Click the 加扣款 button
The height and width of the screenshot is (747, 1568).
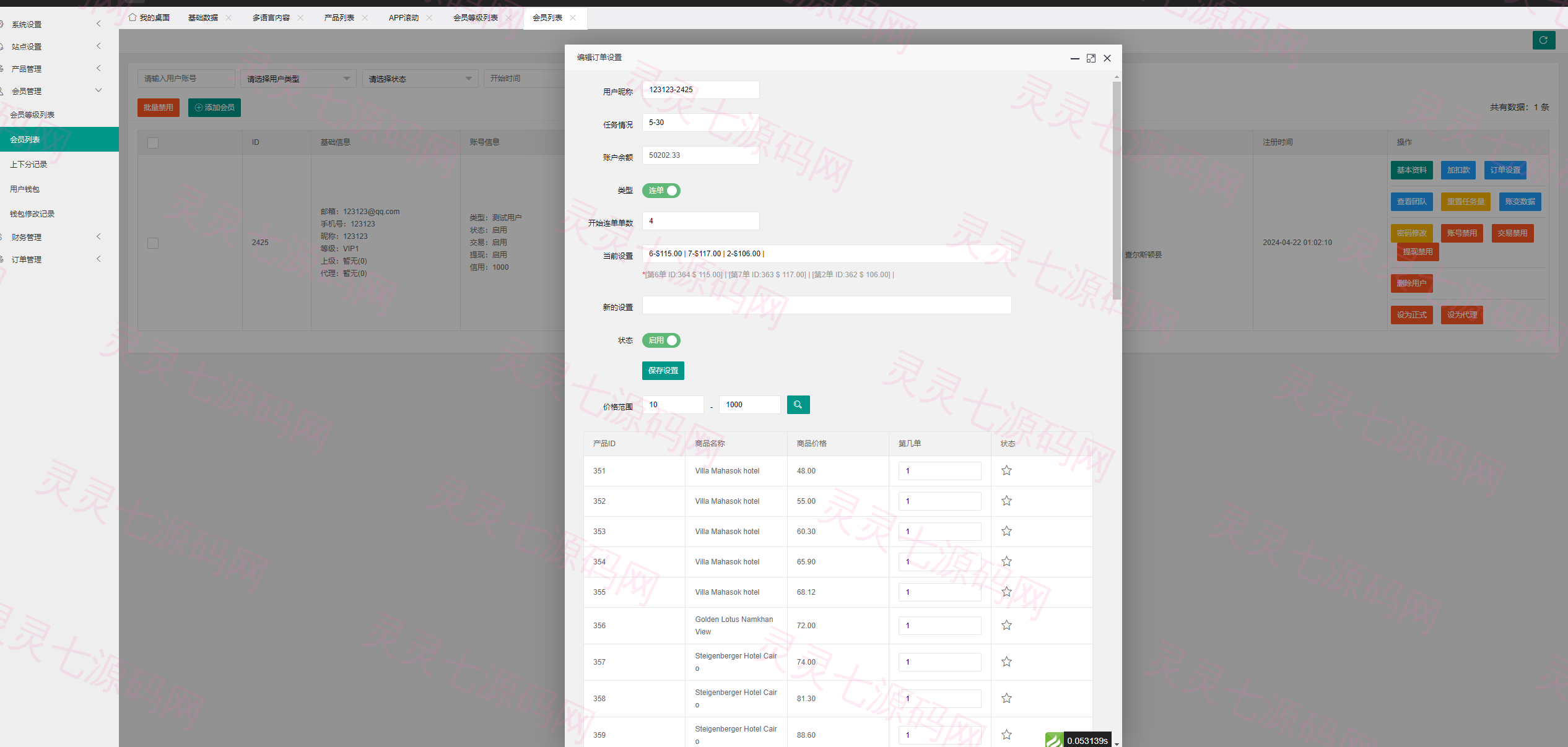coord(1458,170)
